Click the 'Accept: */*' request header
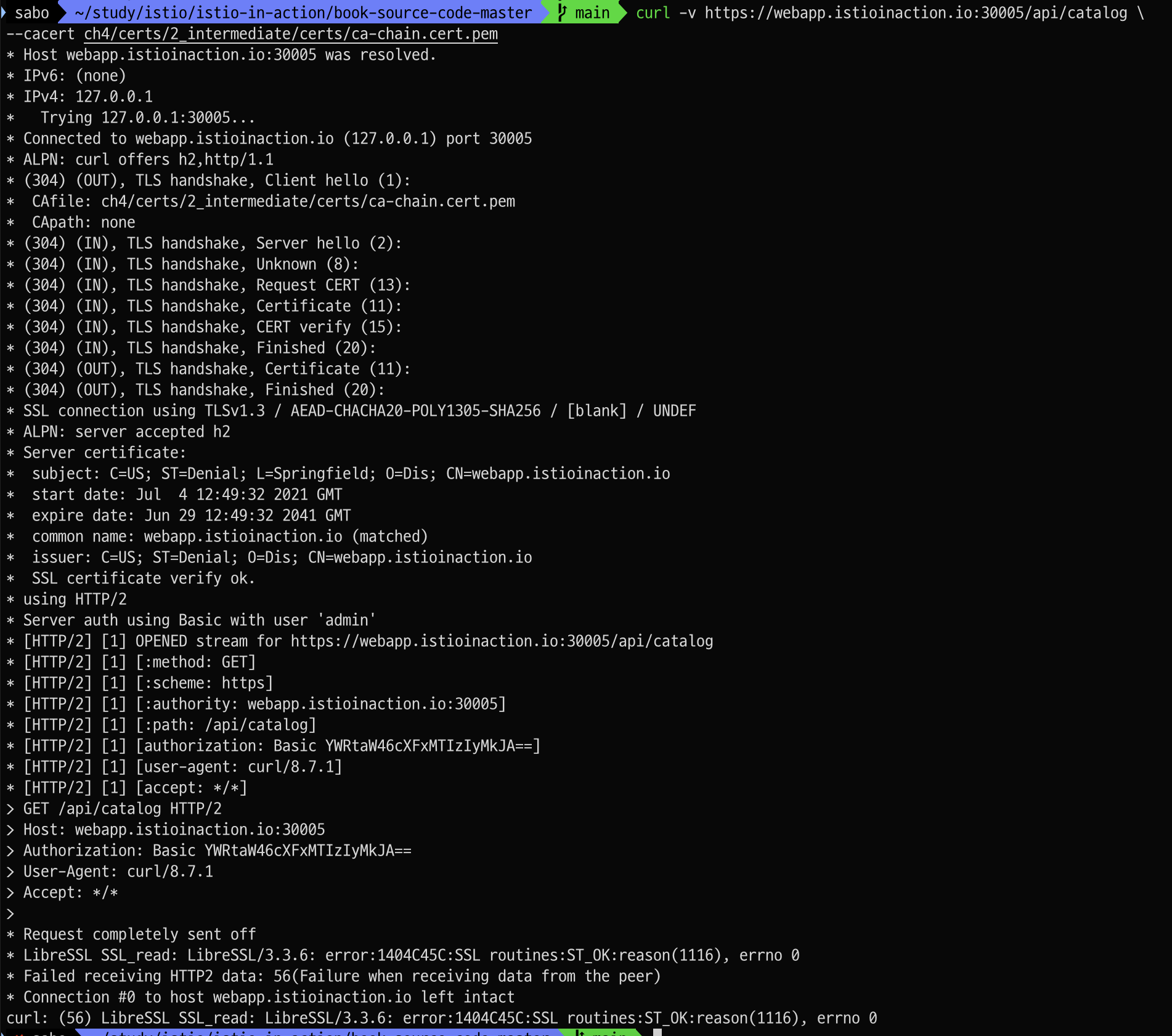The image size is (1172, 1036). click(62, 892)
